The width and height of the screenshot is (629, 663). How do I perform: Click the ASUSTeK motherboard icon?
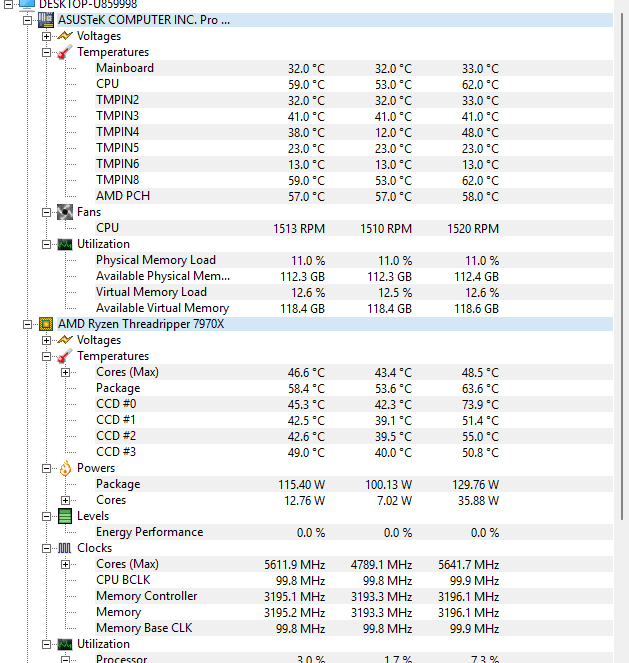tap(46, 20)
